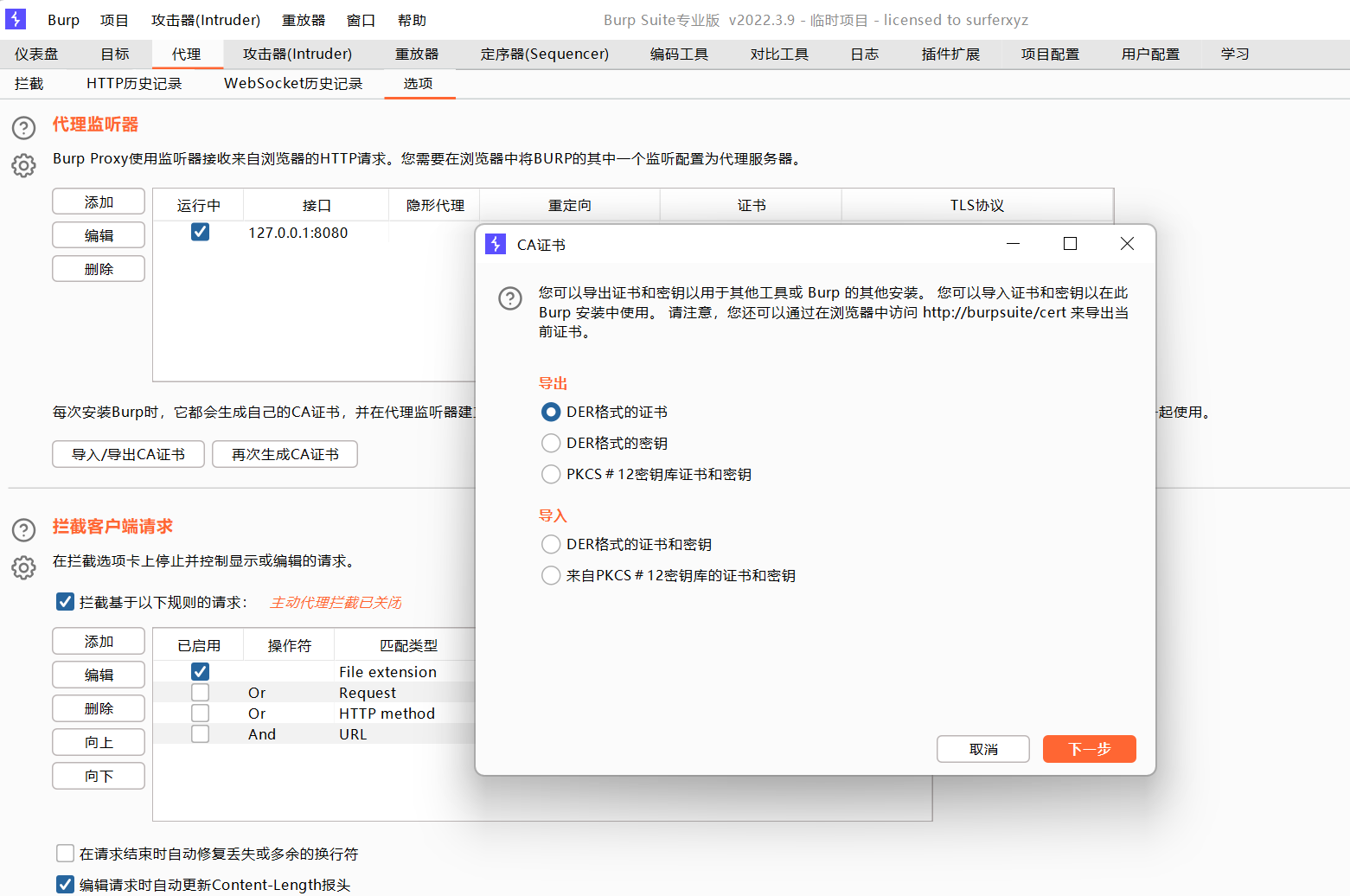Switch to the 重放器 tab
Image resolution: width=1350 pixels, height=896 pixels.
[x=417, y=54]
